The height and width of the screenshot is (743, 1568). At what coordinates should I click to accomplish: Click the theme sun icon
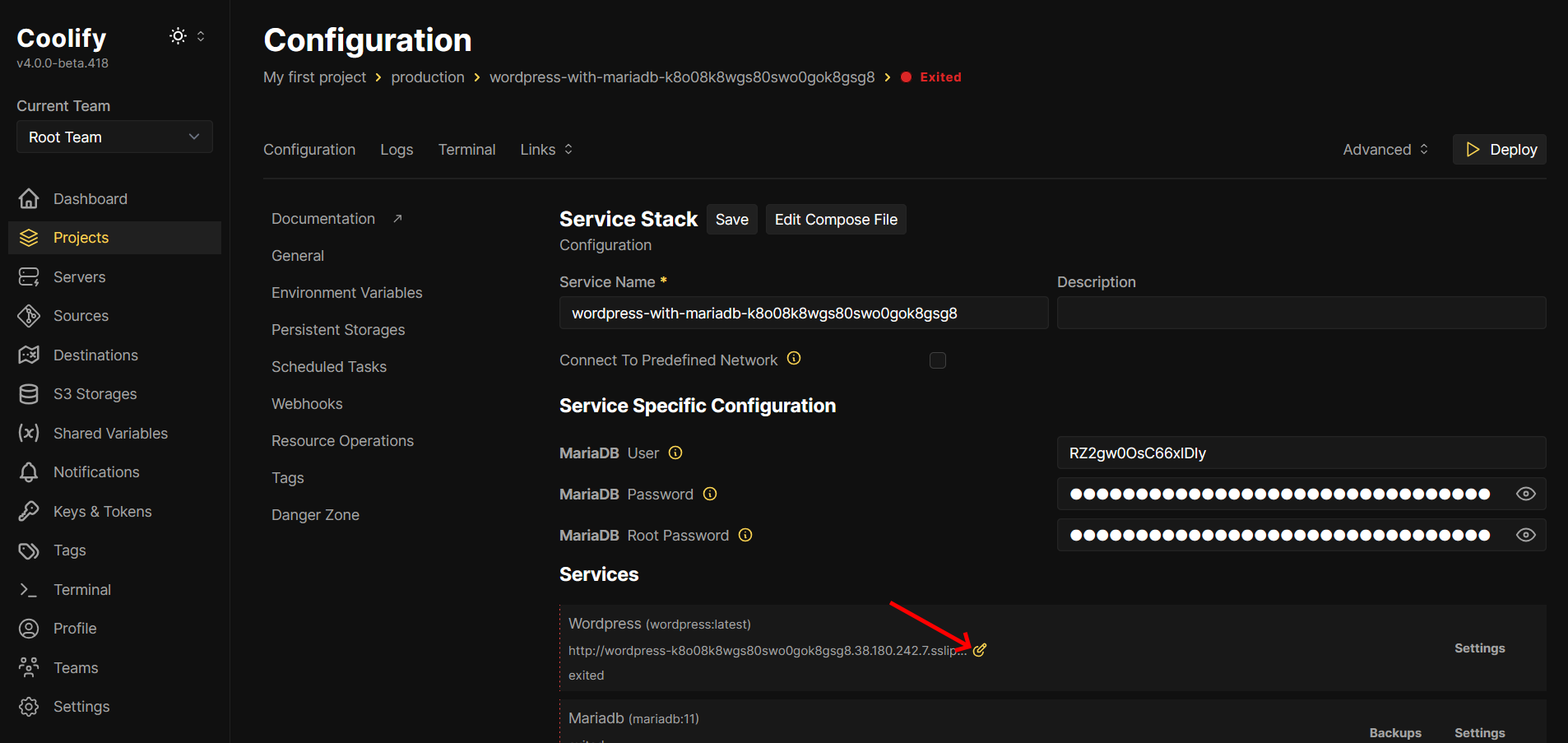point(178,36)
